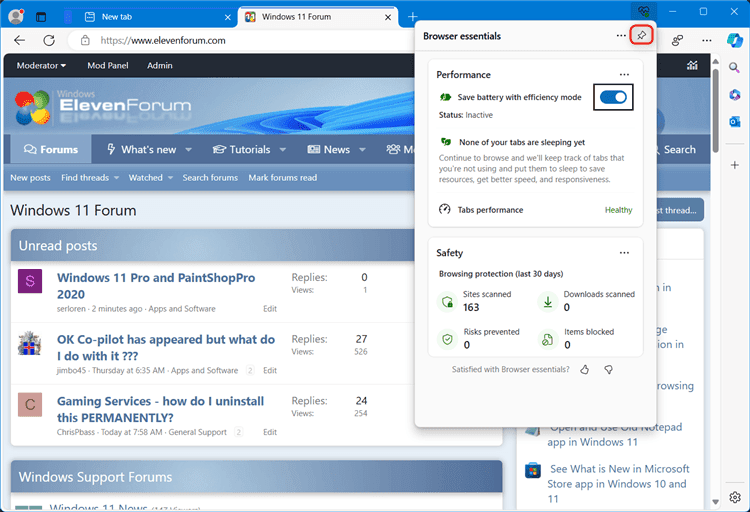
Task: Click serloren's purple S avatar
Action: point(30,281)
